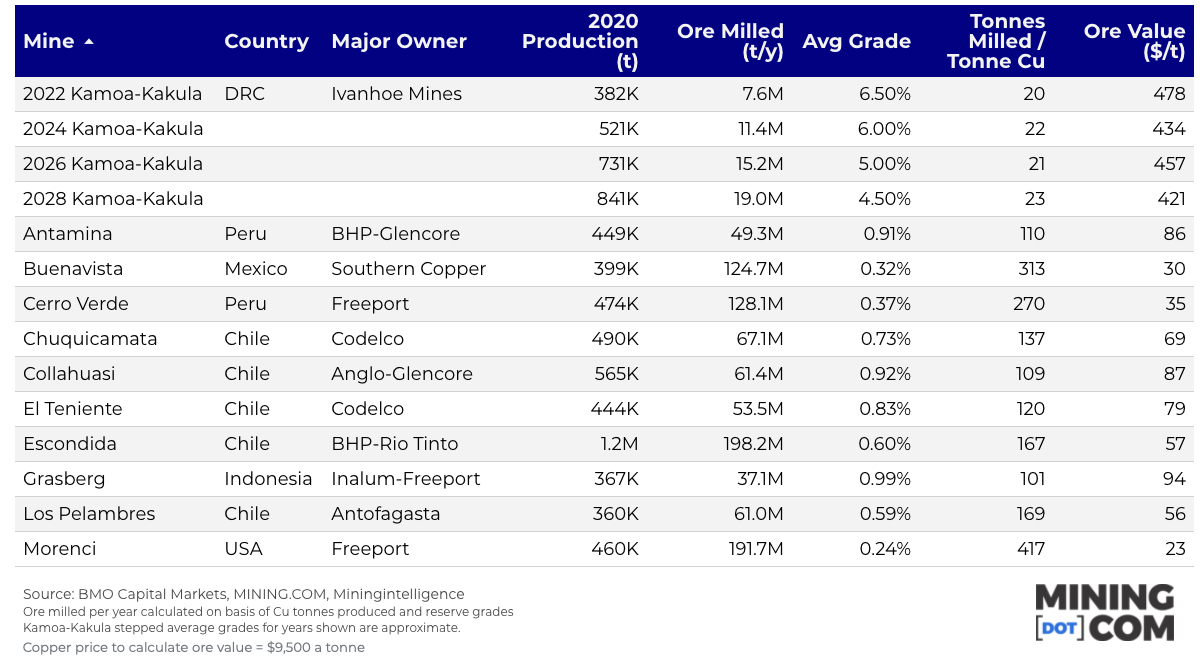
Task: Click the sort arrow beside the Mine header
Action: (x=89, y=42)
